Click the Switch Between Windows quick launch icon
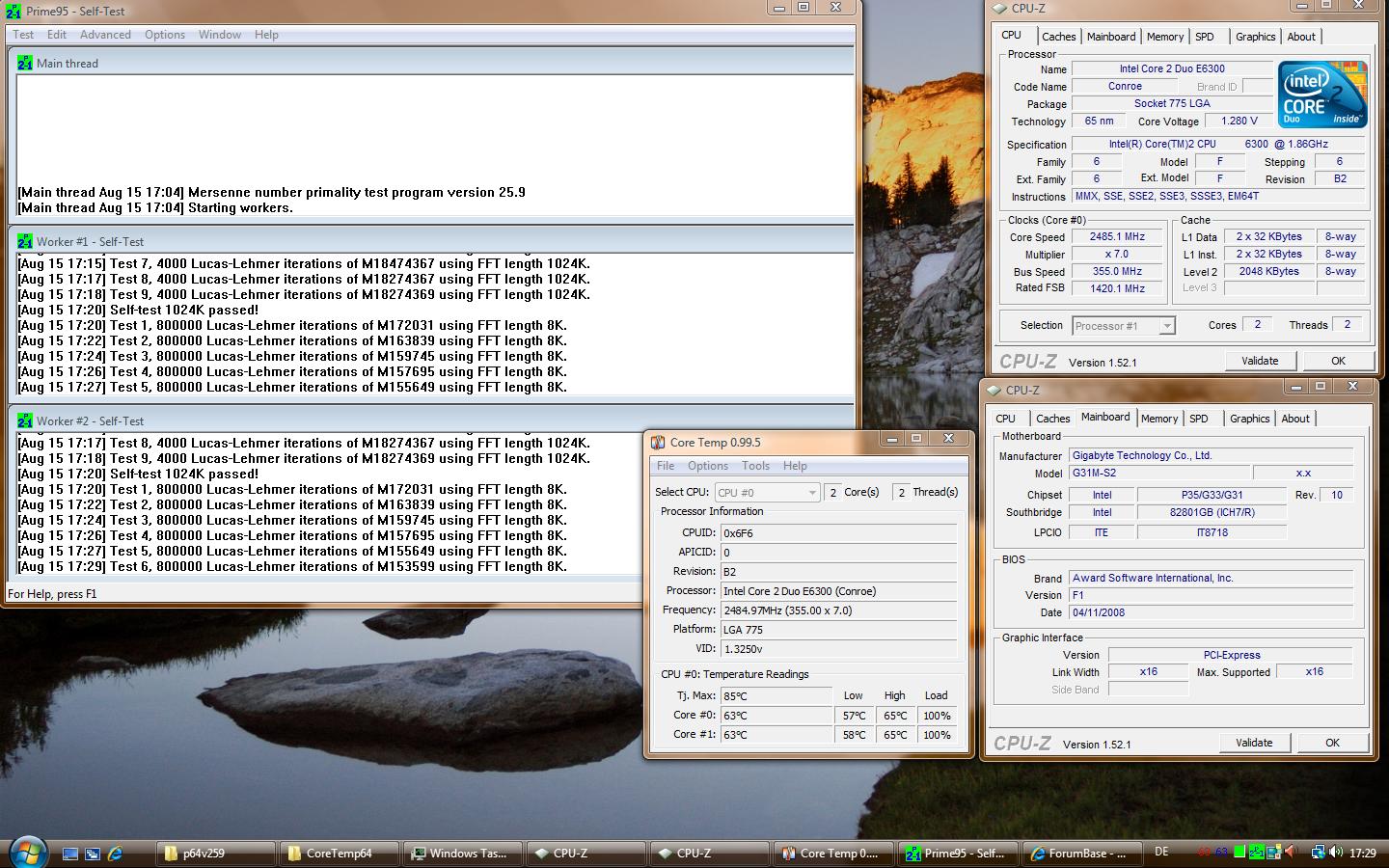The image size is (1389, 868). (x=93, y=854)
